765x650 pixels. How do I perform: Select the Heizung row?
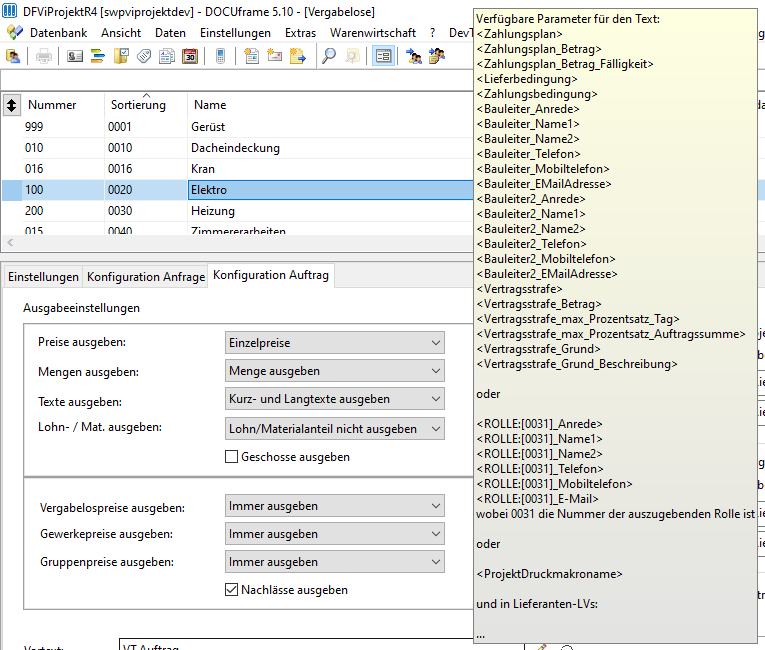(x=238, y=211)
